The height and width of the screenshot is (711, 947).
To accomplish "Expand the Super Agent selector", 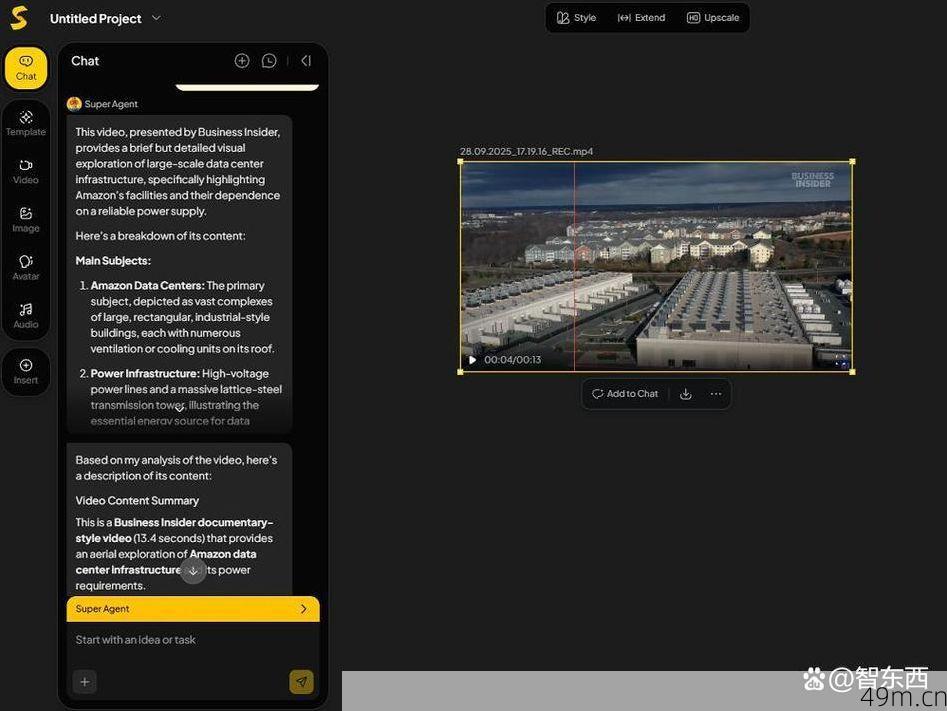I will pos(193,609).
